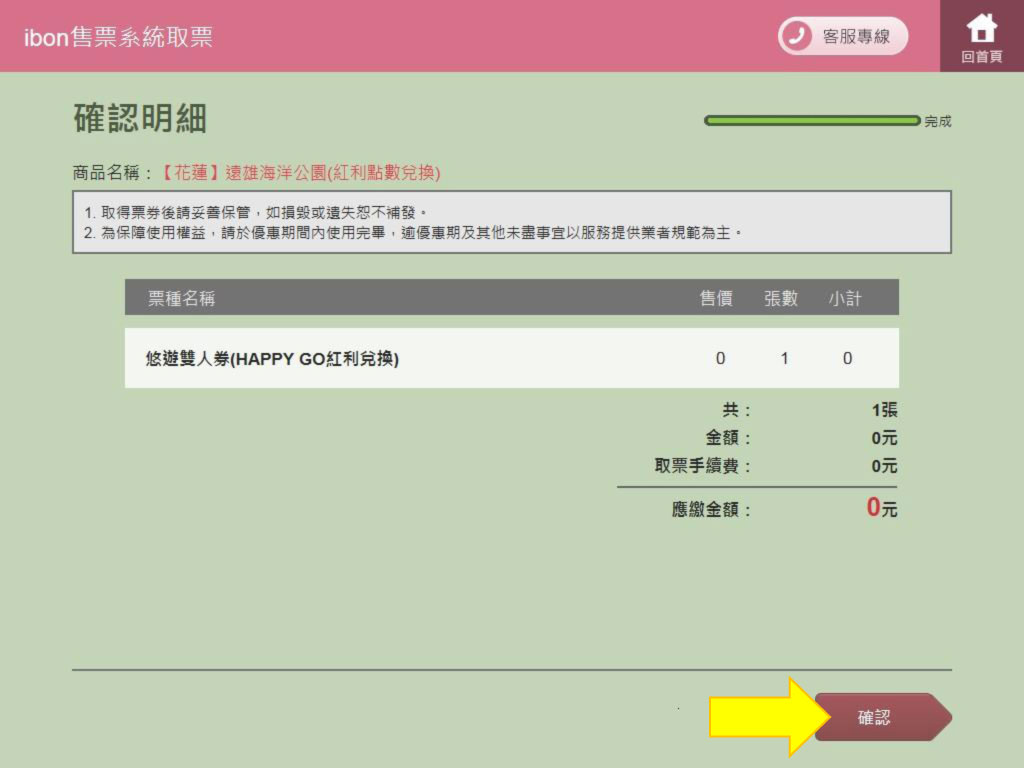Go back via 回首頁 home icon
Screen dimensions: 1024x768
tap(982, 37)
